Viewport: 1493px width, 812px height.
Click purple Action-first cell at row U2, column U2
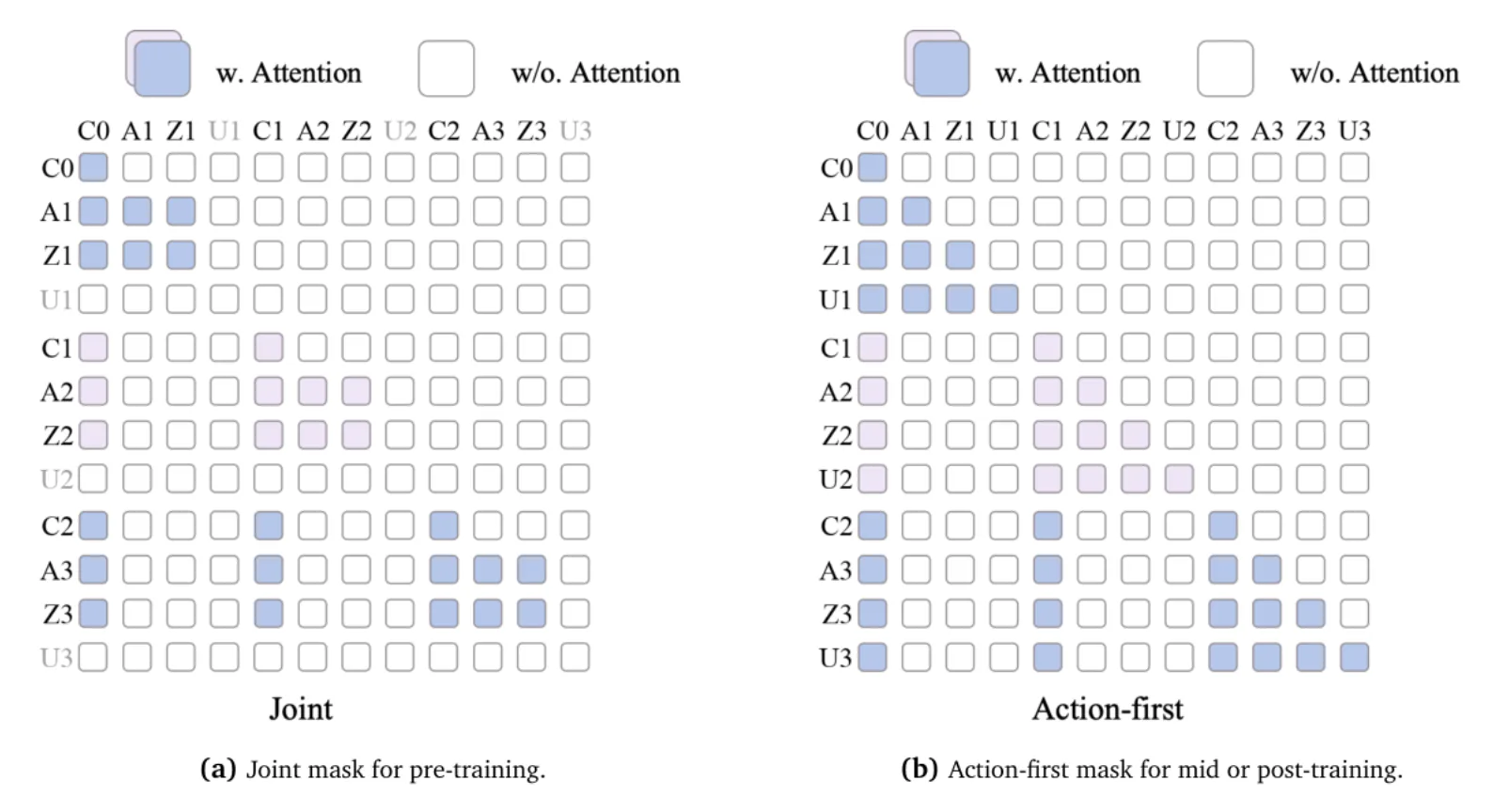pos(1179,479)
